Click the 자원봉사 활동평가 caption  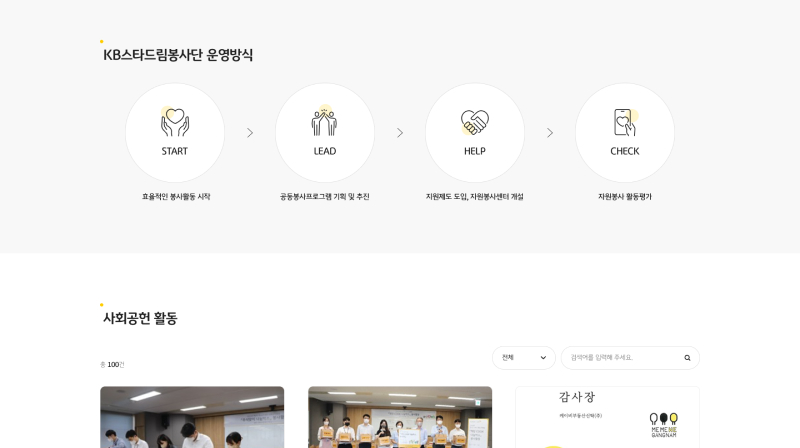coord(625,196)
